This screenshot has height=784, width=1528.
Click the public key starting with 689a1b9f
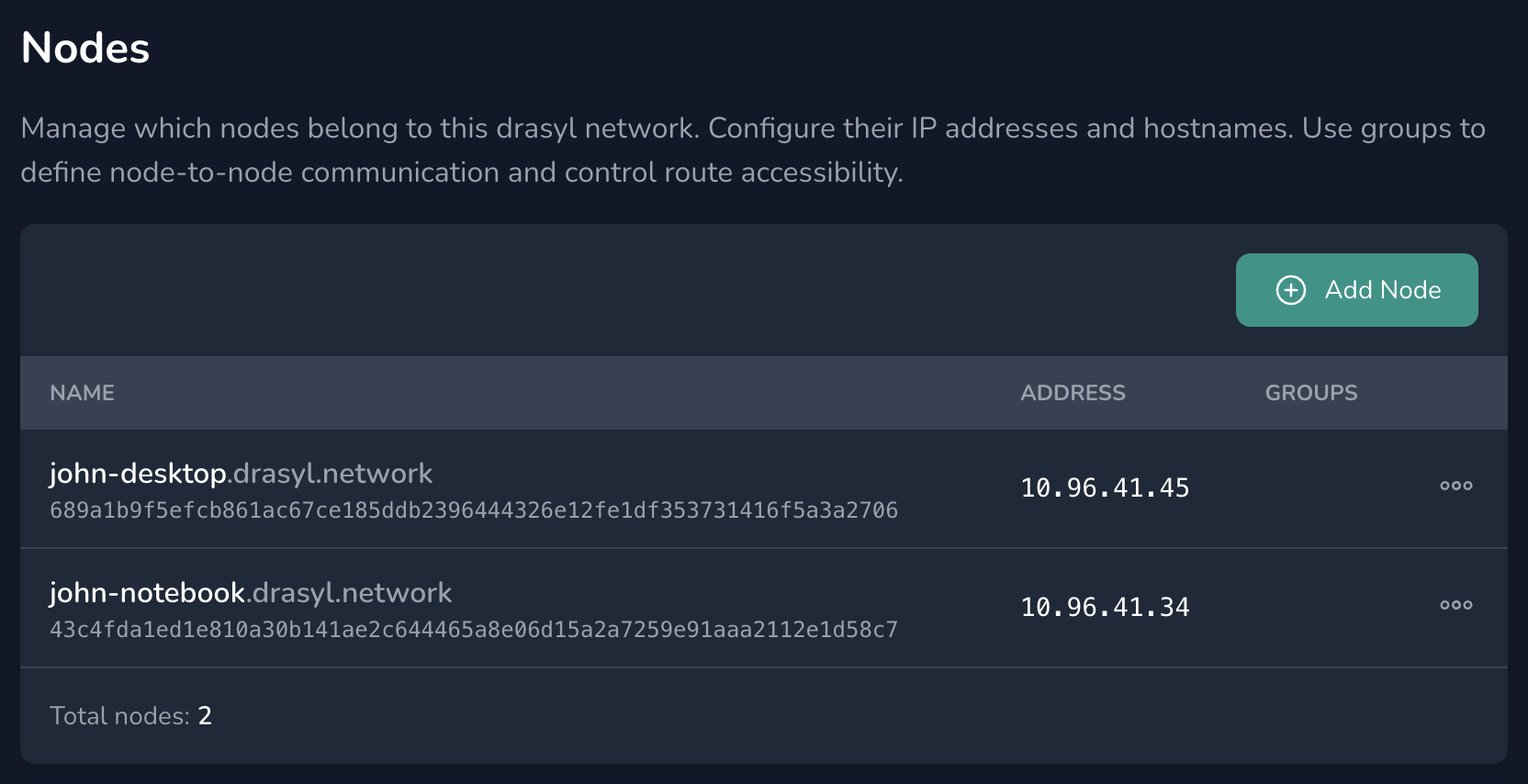tap(473, 510)
